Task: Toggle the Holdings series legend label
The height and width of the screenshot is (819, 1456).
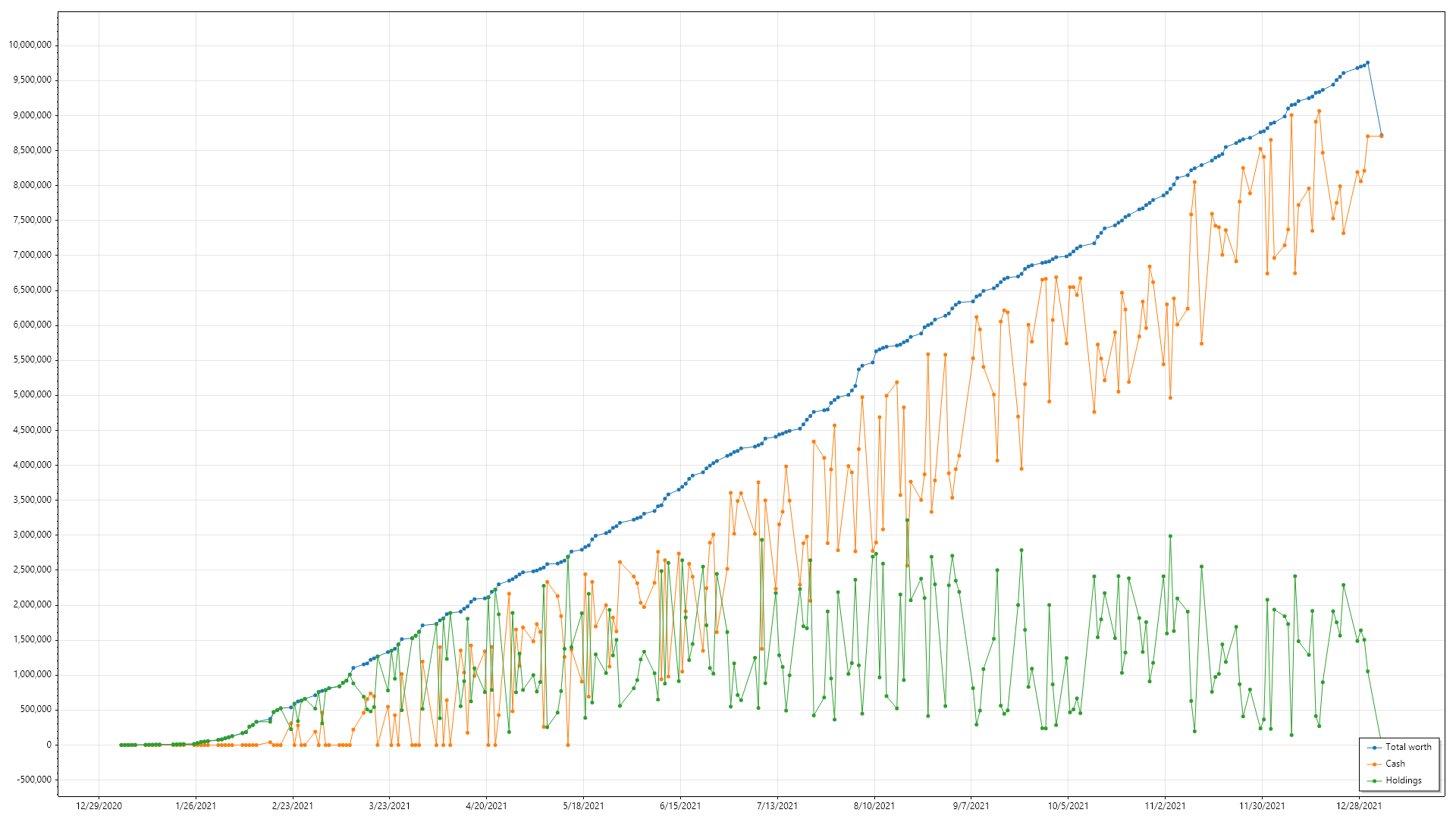Action: pos(1404,780)
